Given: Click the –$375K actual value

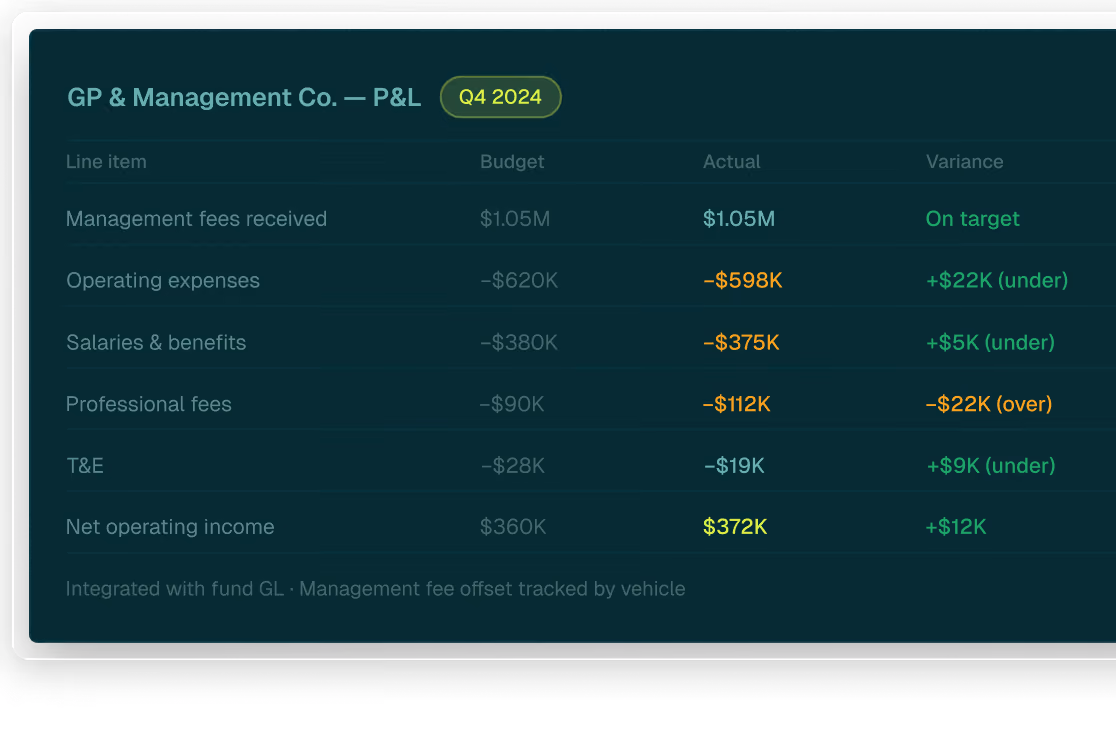Looking at the screenshot, I should [741, 342].
